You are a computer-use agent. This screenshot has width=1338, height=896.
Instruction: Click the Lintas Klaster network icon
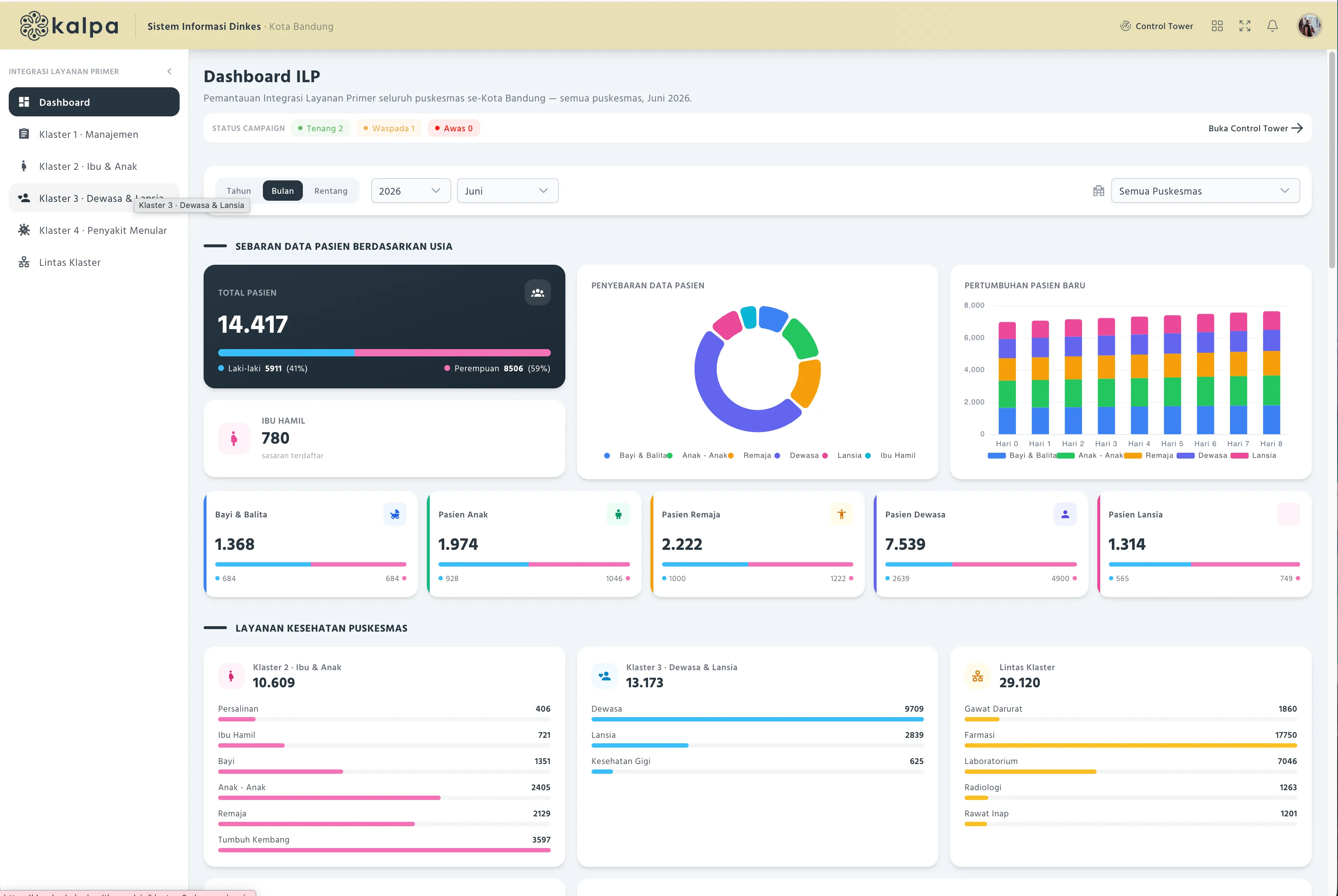click(x=24, y=262)
